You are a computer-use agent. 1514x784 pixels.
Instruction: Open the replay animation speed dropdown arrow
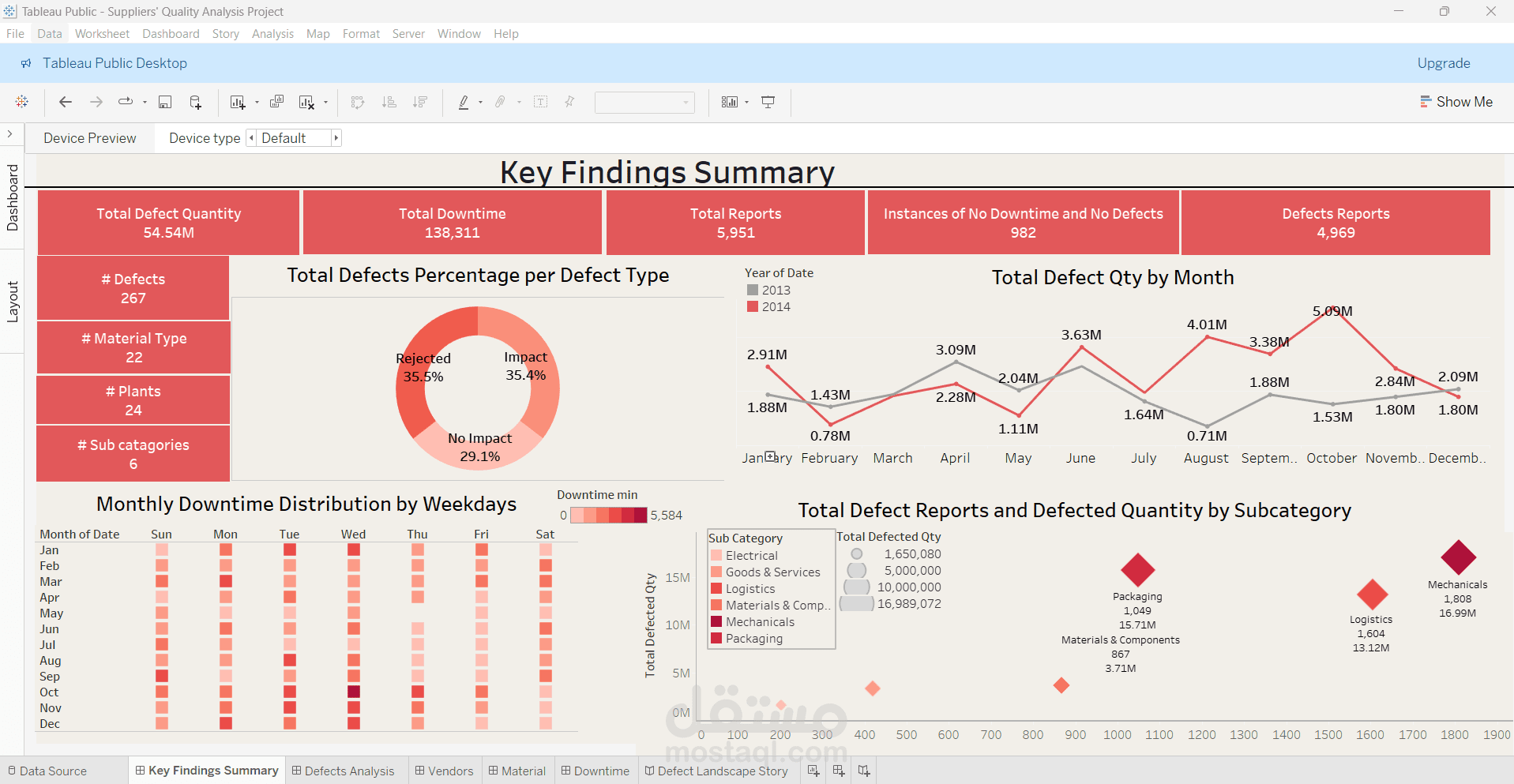pos(145,102)
